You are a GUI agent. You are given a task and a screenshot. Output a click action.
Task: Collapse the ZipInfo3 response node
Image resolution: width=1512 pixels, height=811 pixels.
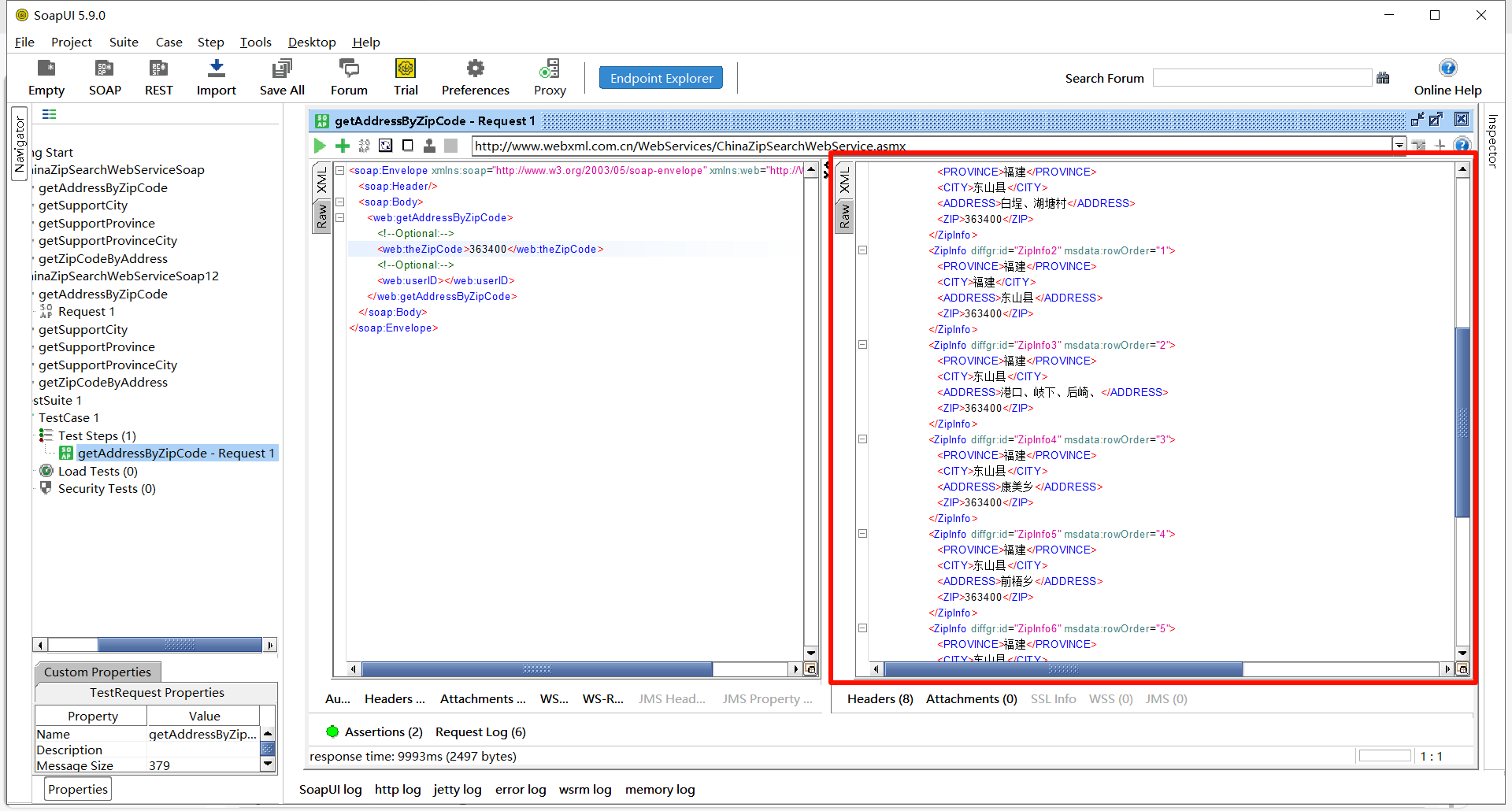(x=862, y=345)
